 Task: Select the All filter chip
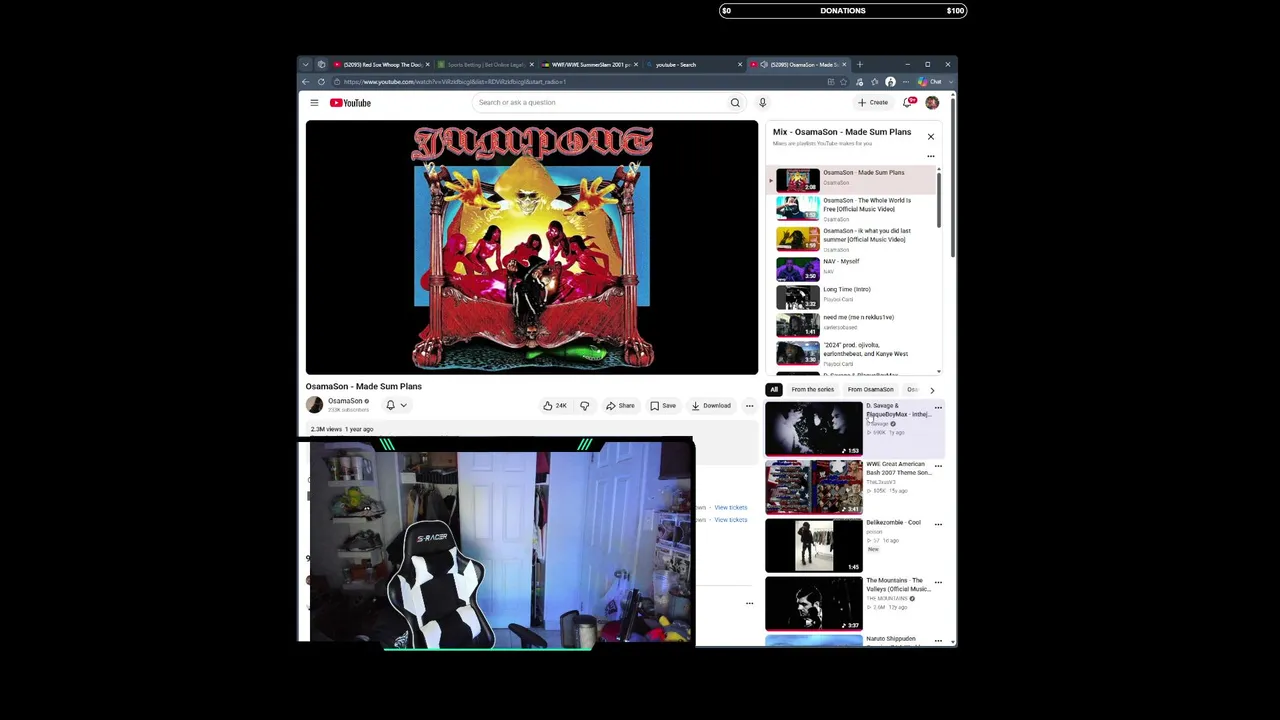click(x=774, y=390)
